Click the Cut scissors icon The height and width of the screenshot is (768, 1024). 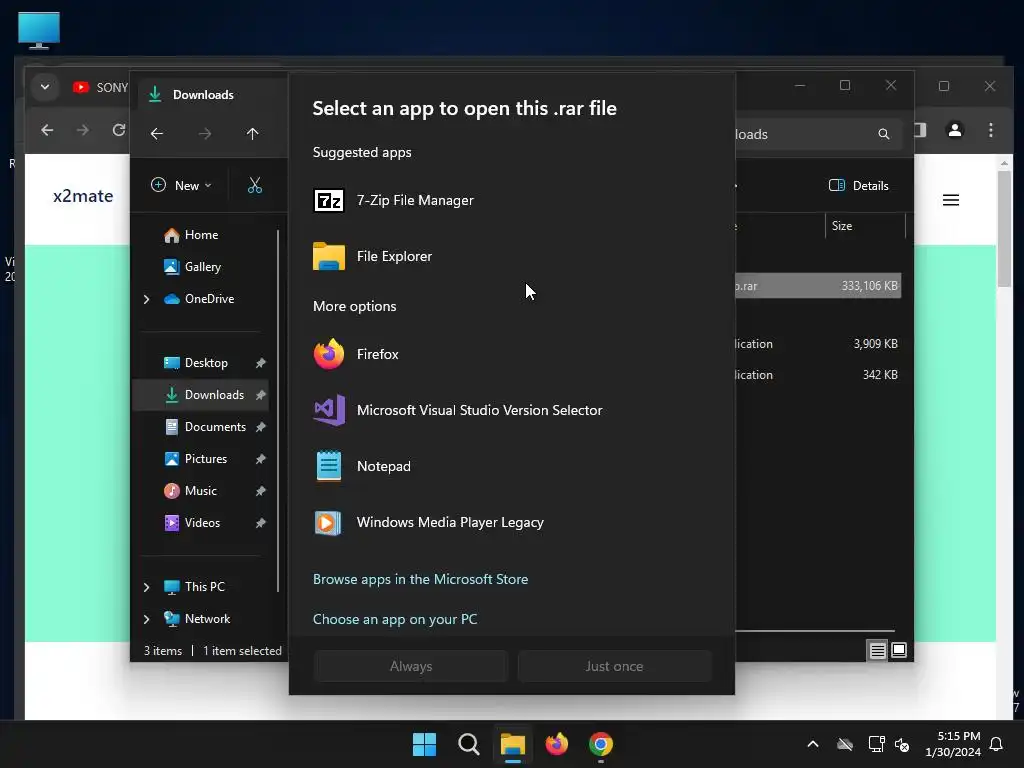pos(255,185)
